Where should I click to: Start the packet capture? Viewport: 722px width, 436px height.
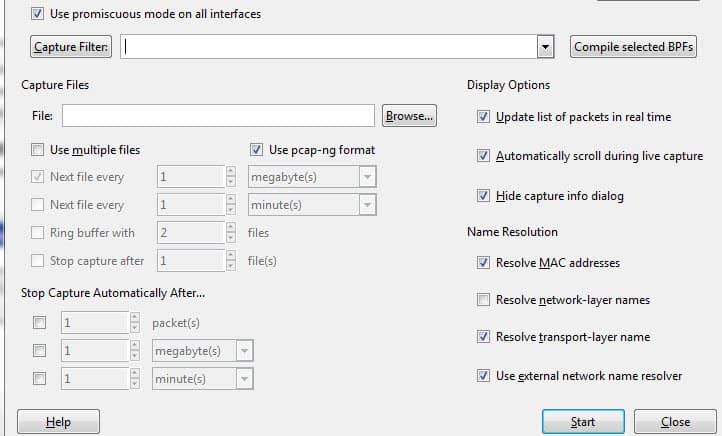[x=583, y=422]
